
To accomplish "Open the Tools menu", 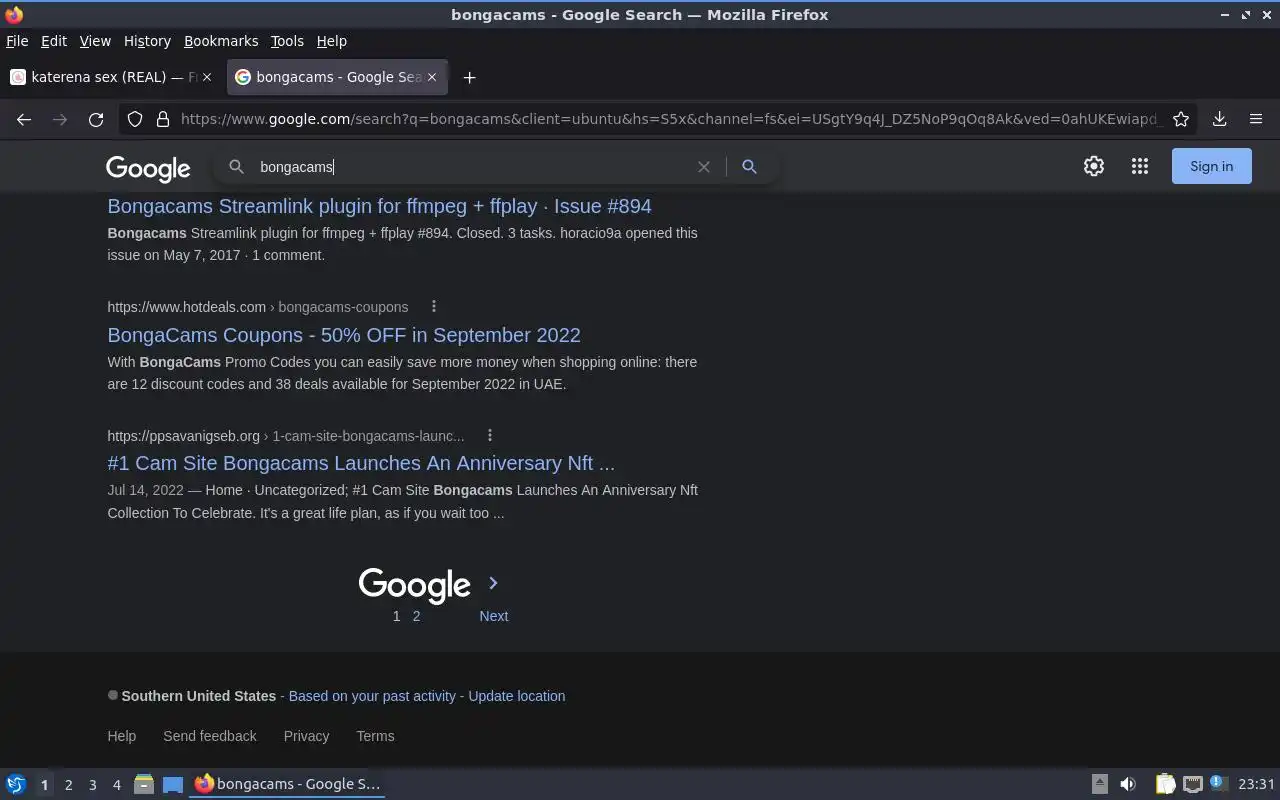I will point(287,41).
